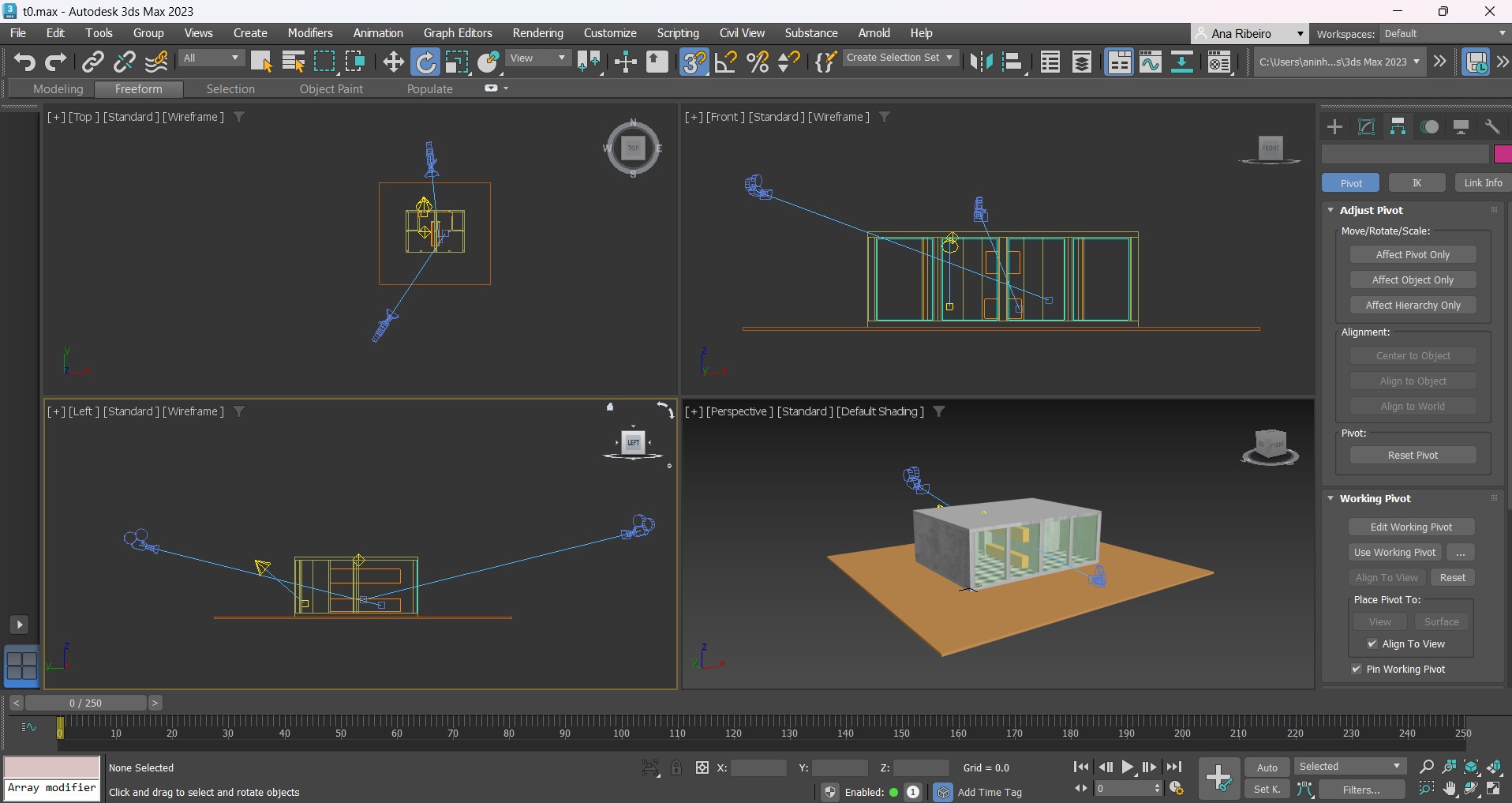This screenshot has height=803, width=1512.
Task: Open the Utilities wrench panel
Action: point(1492,127)
